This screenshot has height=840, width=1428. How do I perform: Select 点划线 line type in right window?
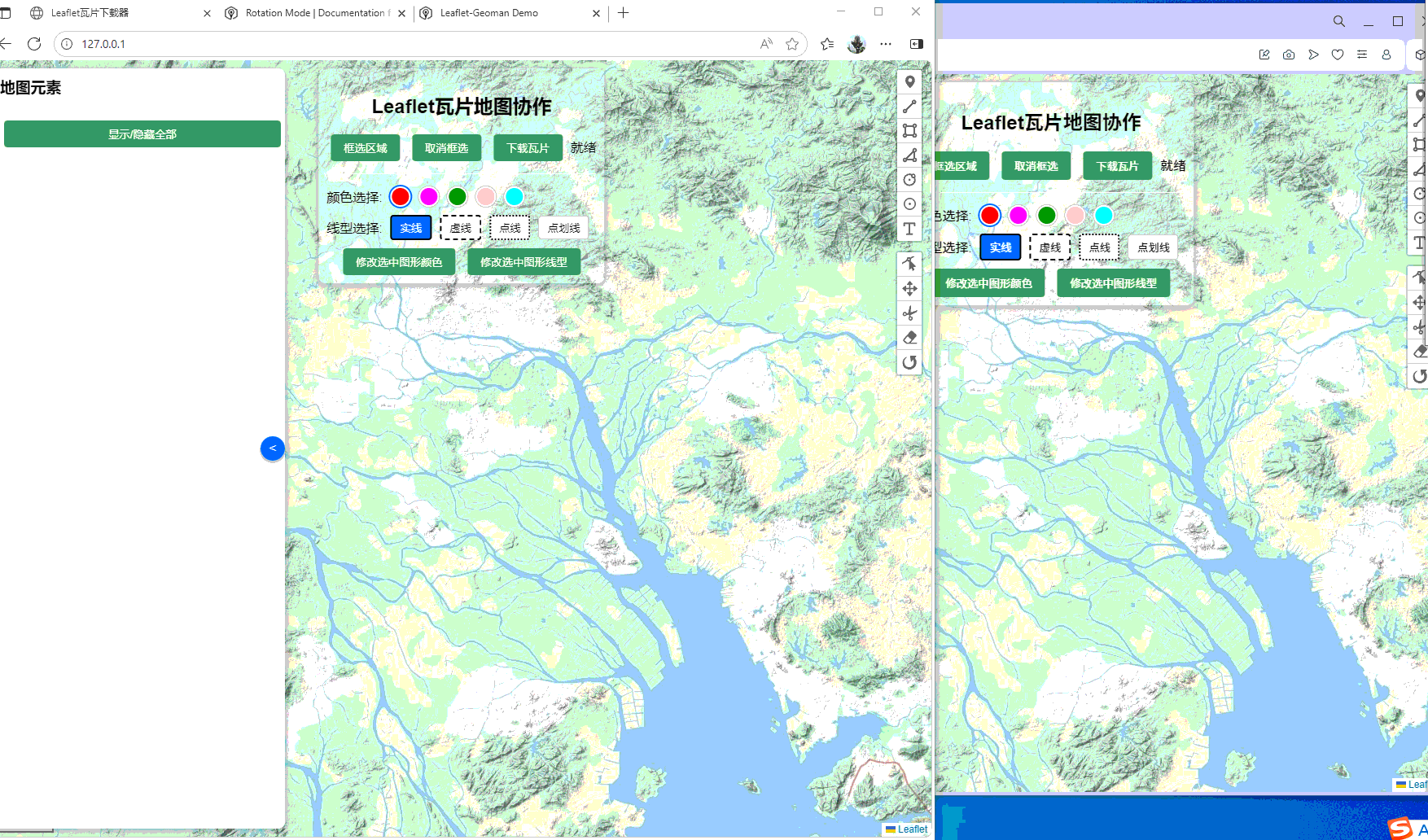point(1153,247)
